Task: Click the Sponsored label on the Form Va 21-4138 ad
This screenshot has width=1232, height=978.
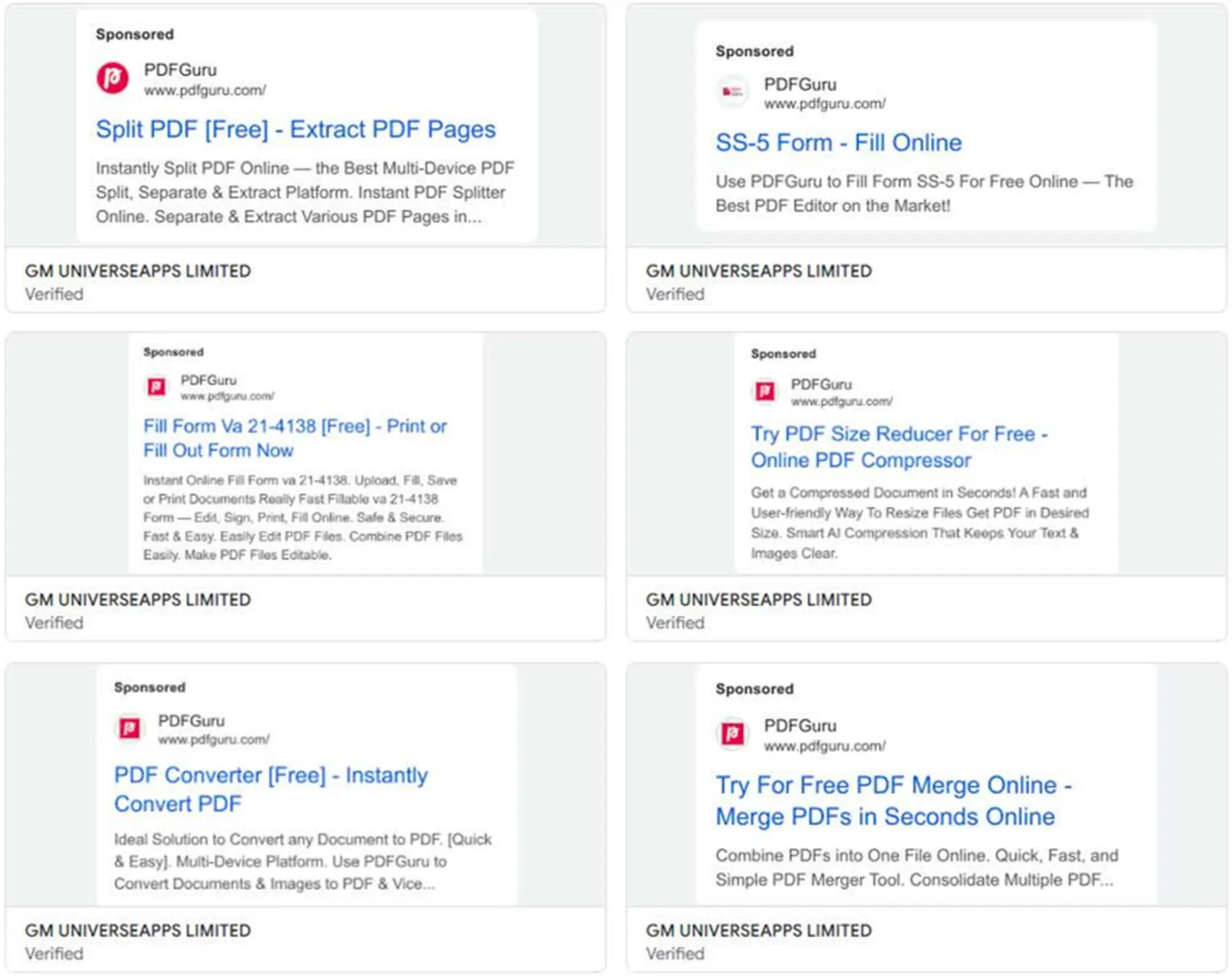Action: [173, 352]
